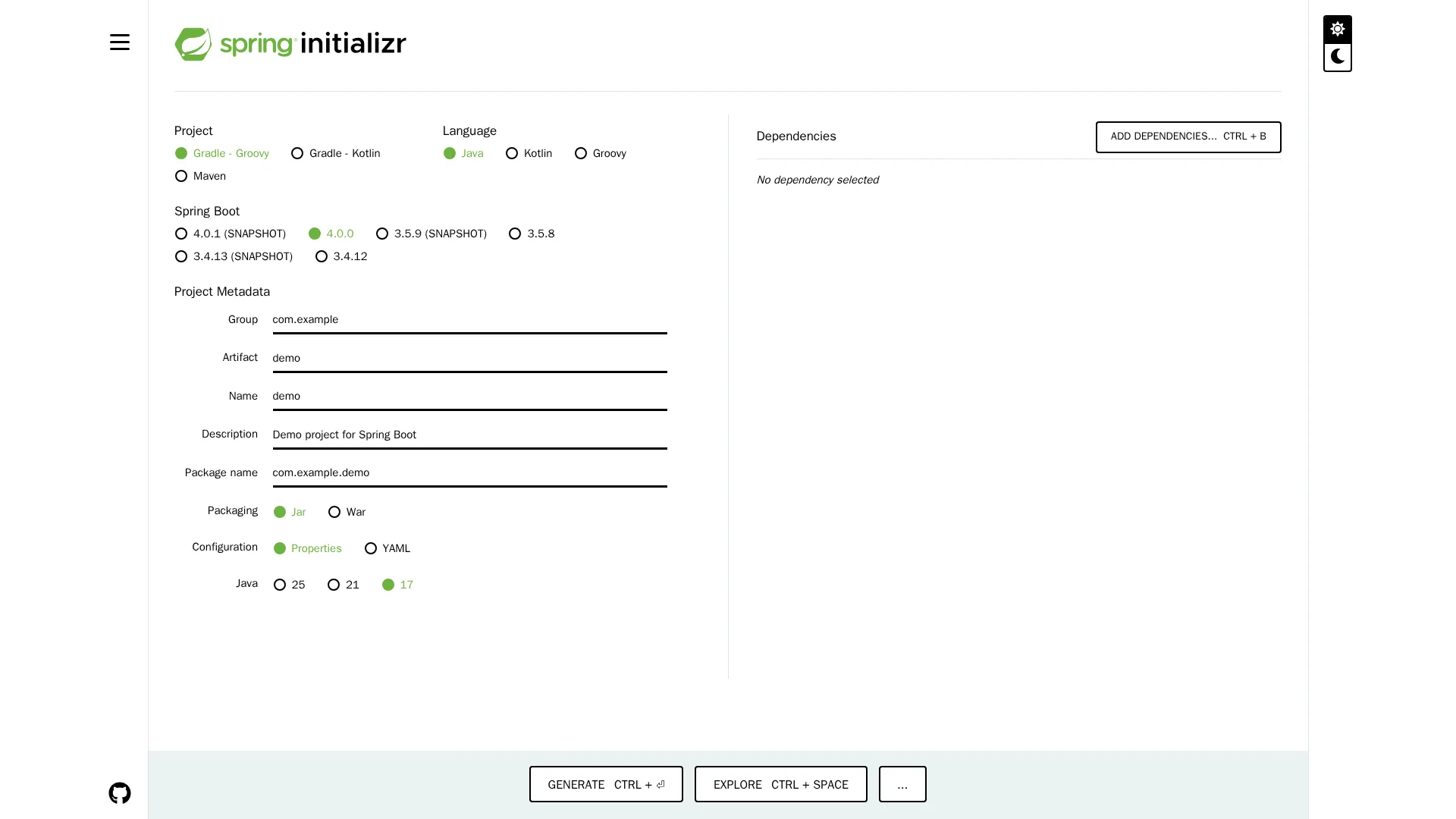Enable YAML configuration format
This screenshot has width=1456, height=819.
pyautogui.click(x=371, y=548)
